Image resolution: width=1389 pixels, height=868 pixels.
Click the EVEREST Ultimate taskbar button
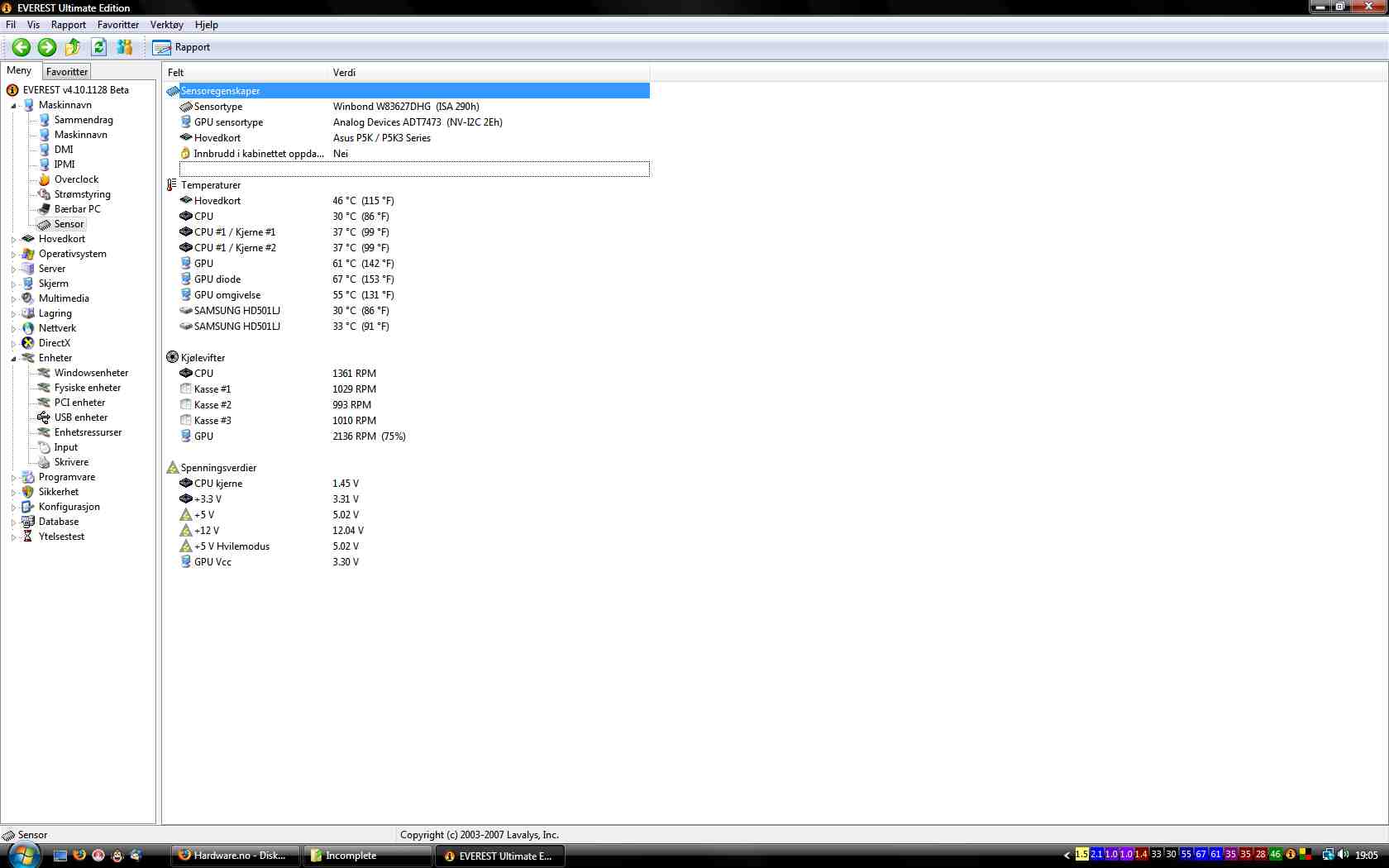[x=500, y=856]
